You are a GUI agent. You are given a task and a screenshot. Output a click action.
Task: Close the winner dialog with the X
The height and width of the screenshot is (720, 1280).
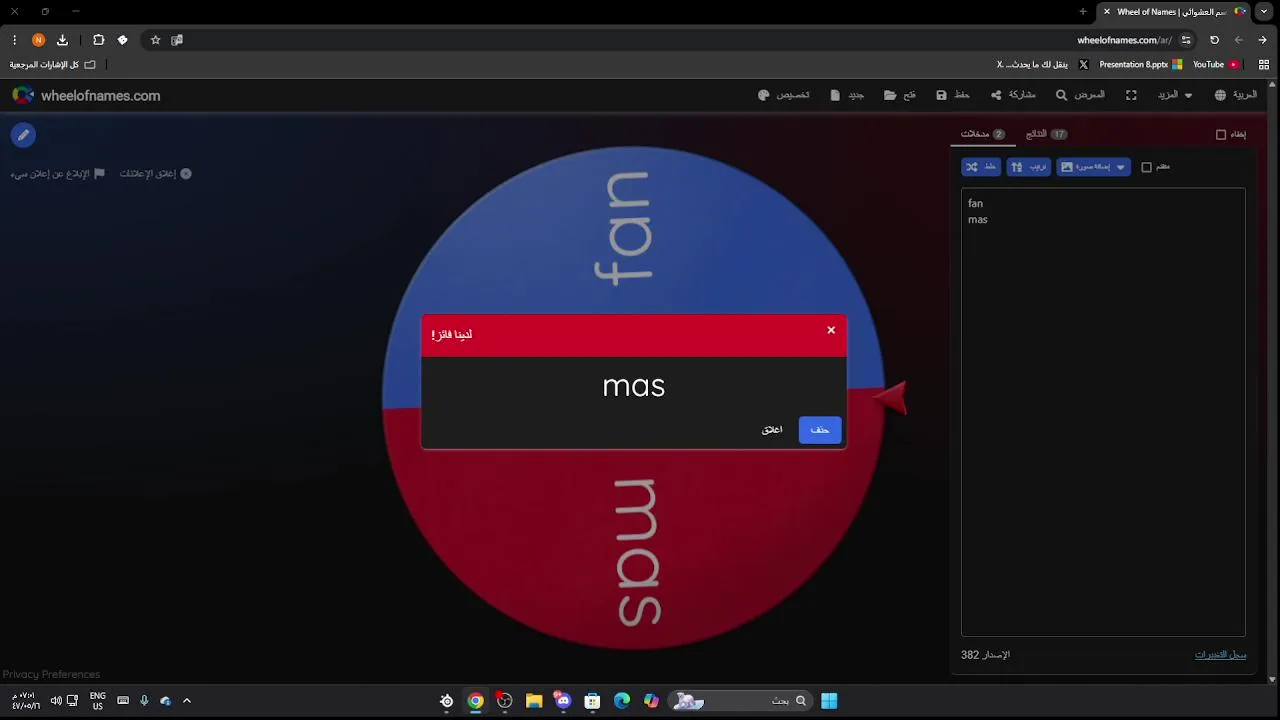pos(831,330)
